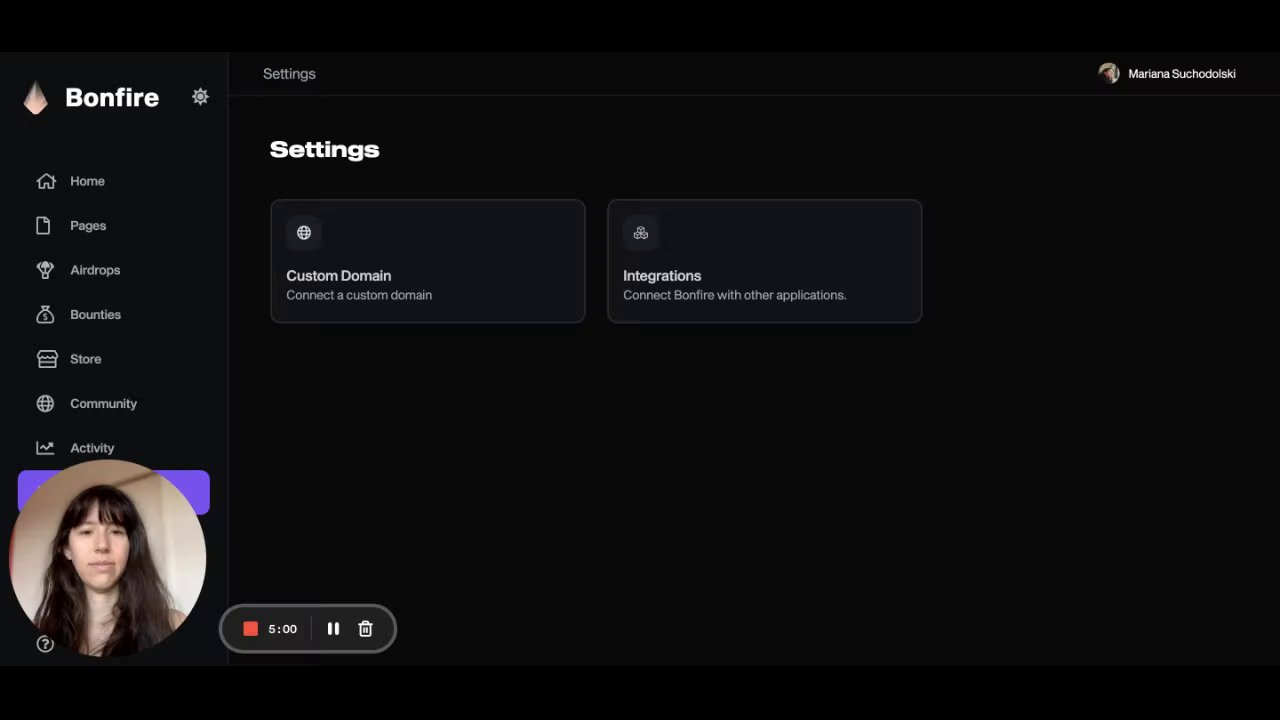Click the Settings page heading
This screenshot has width=1280, height=720.
(325, 149)
